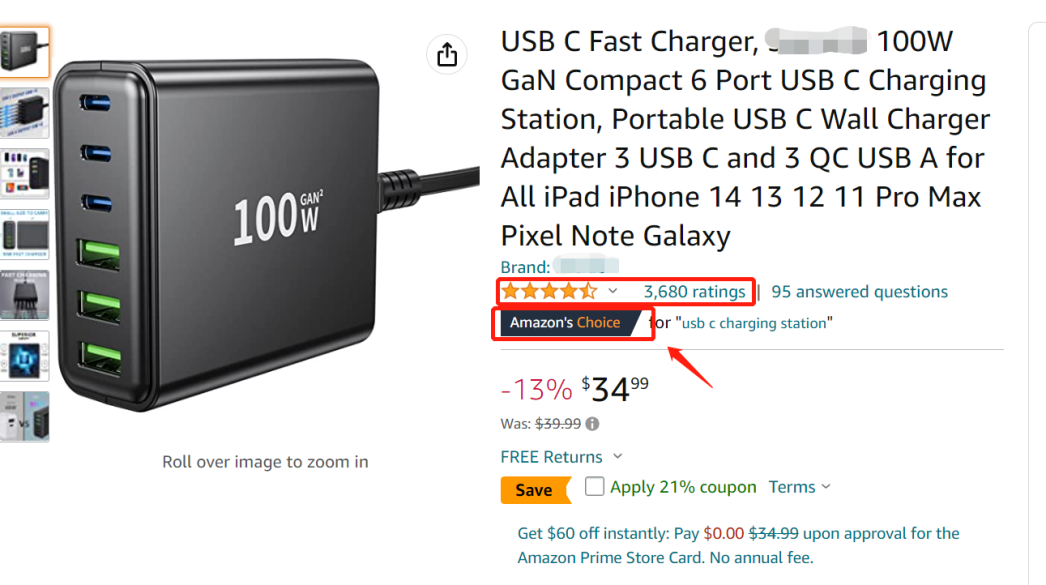Screen dimensions: 1046x585
Task: Click the Amazon's Choice badge
Action: (565, 323)
